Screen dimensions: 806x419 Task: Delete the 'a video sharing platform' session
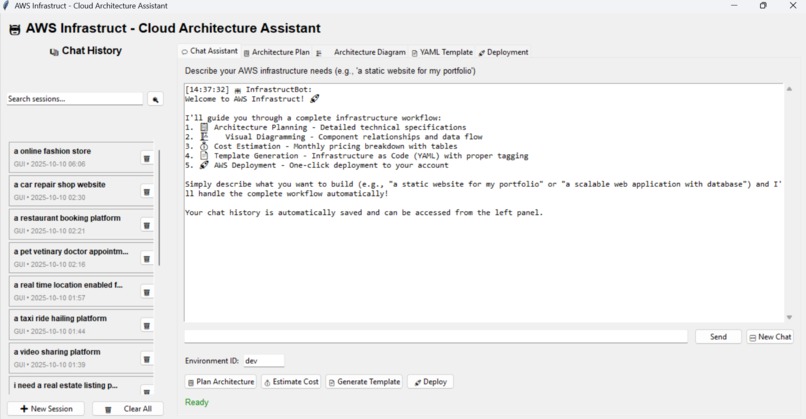tap(146, 359)
